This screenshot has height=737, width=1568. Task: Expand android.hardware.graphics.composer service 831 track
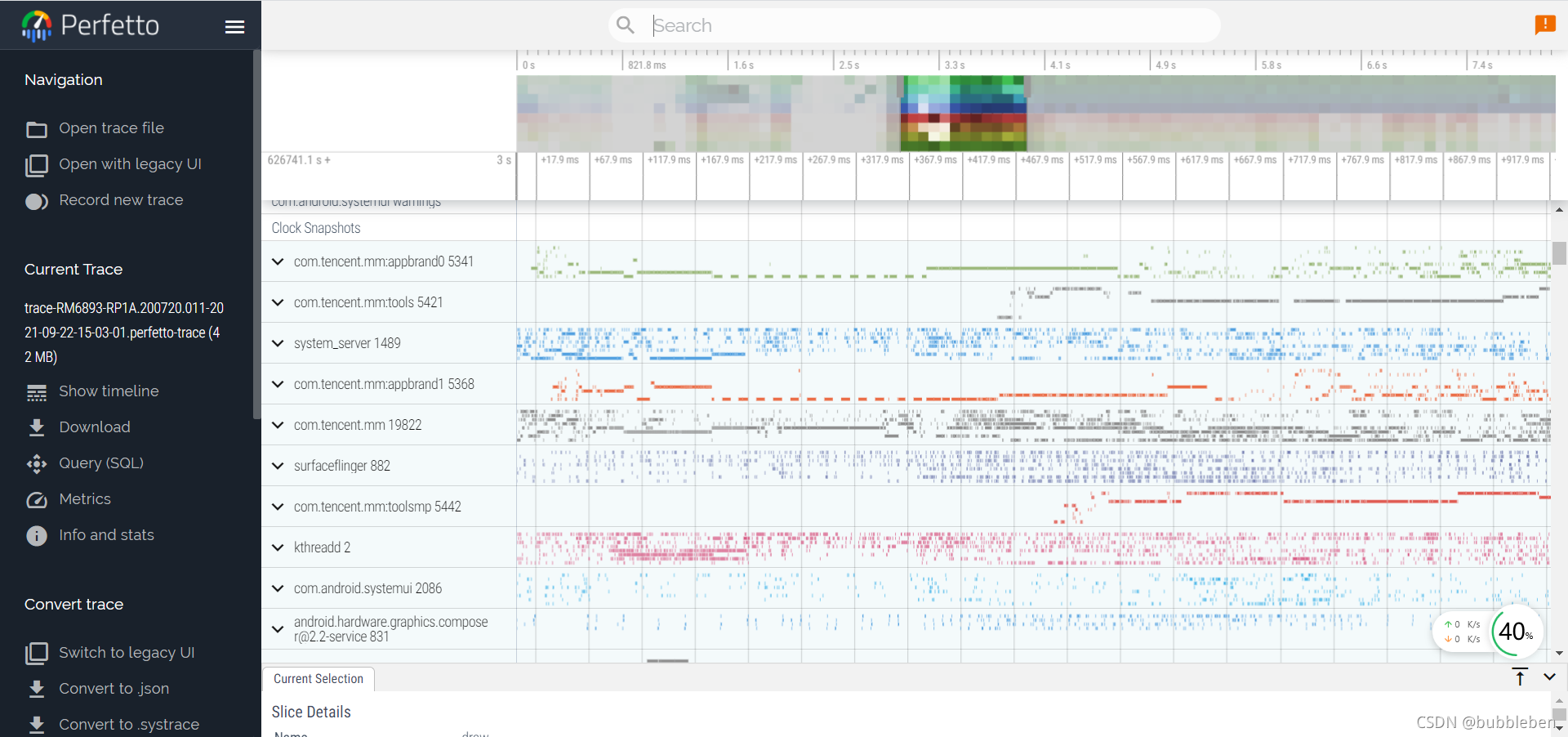(278, 629)
